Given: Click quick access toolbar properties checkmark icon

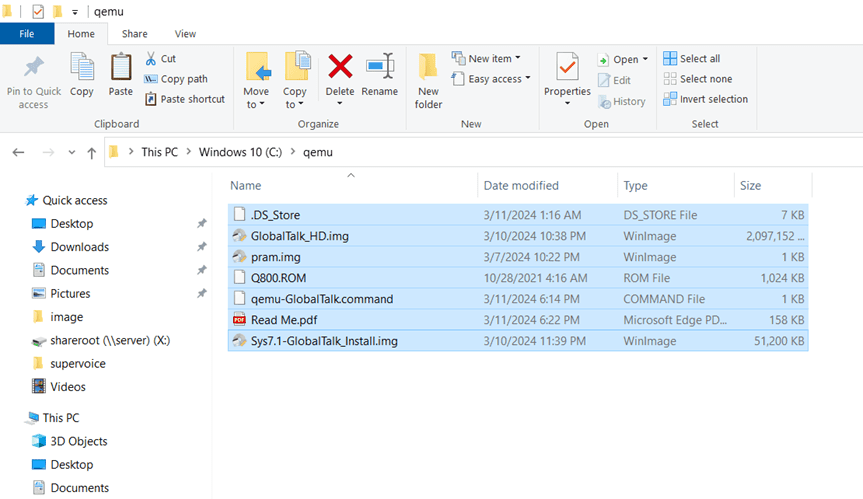Looking at the screenshot, I should click(x=38, y=11).
